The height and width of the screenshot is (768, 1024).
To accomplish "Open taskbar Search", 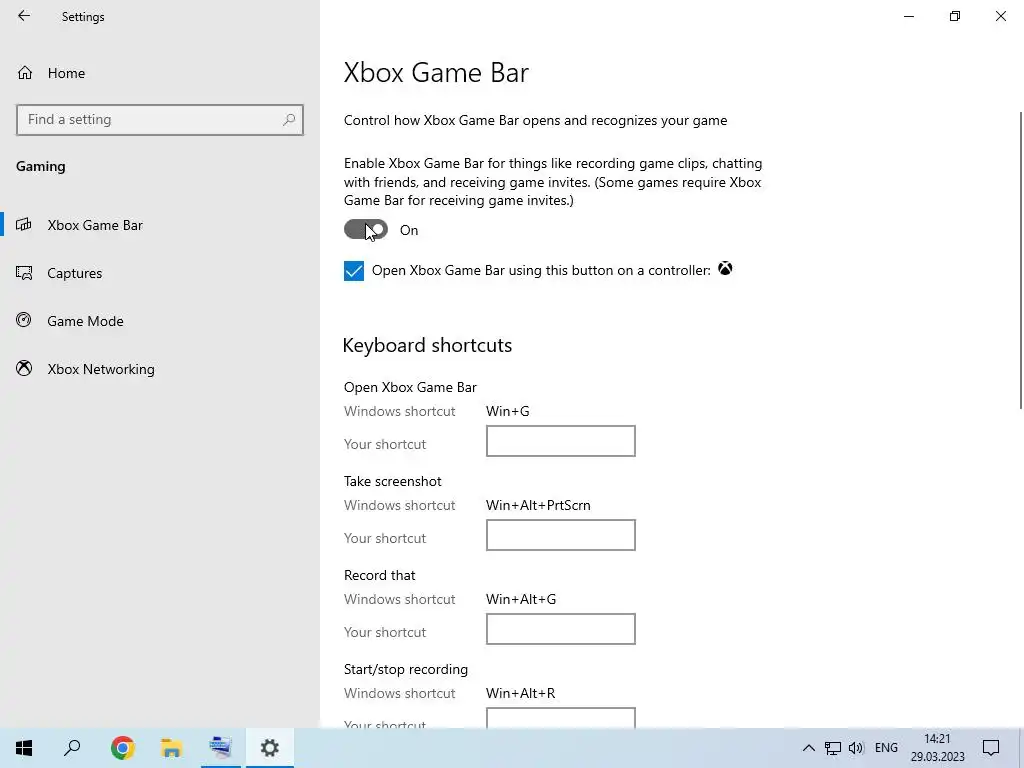I will (x=72, y=748).
